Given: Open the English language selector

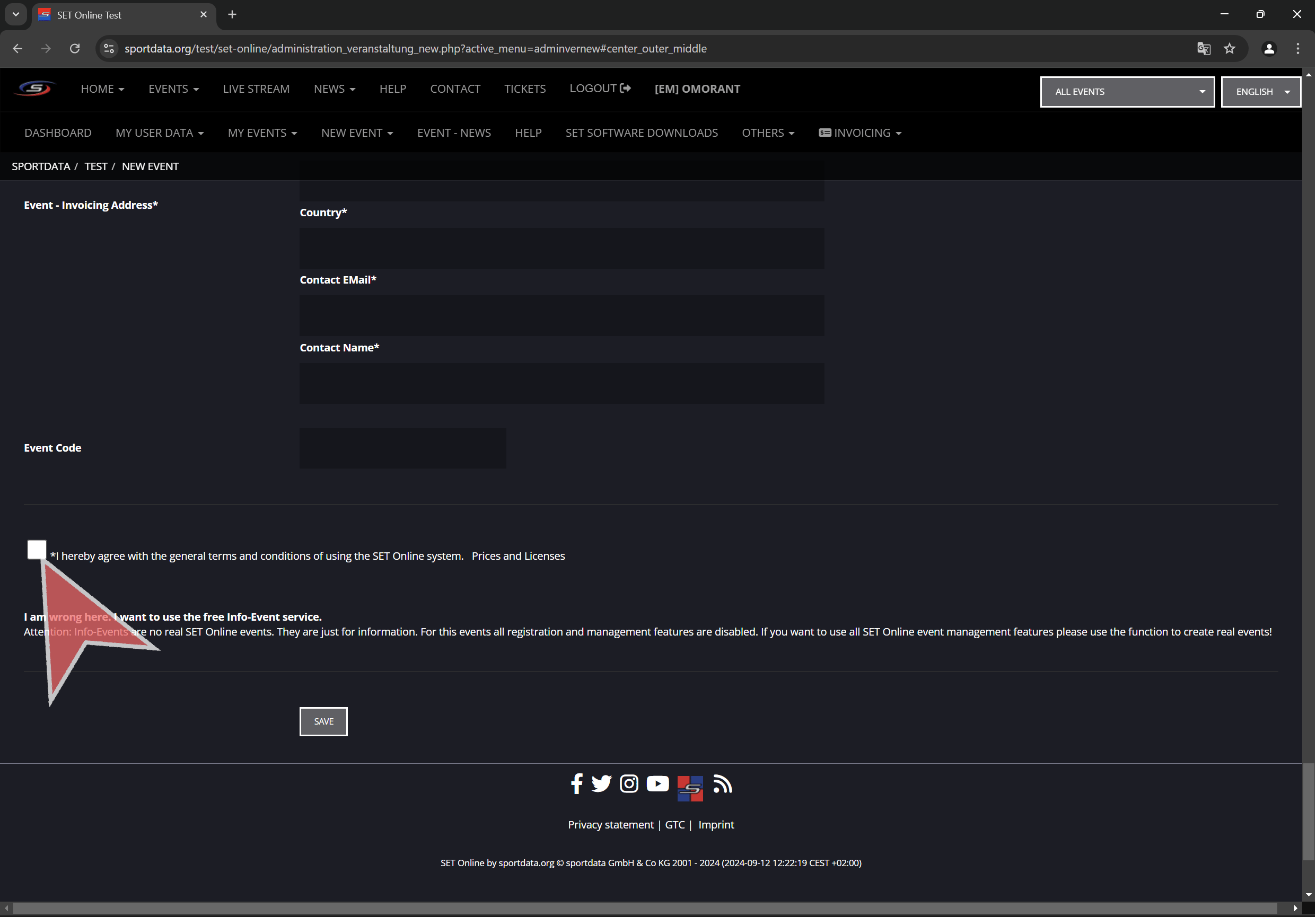Looking at the screenshot, I should [x=1260, y=92].
